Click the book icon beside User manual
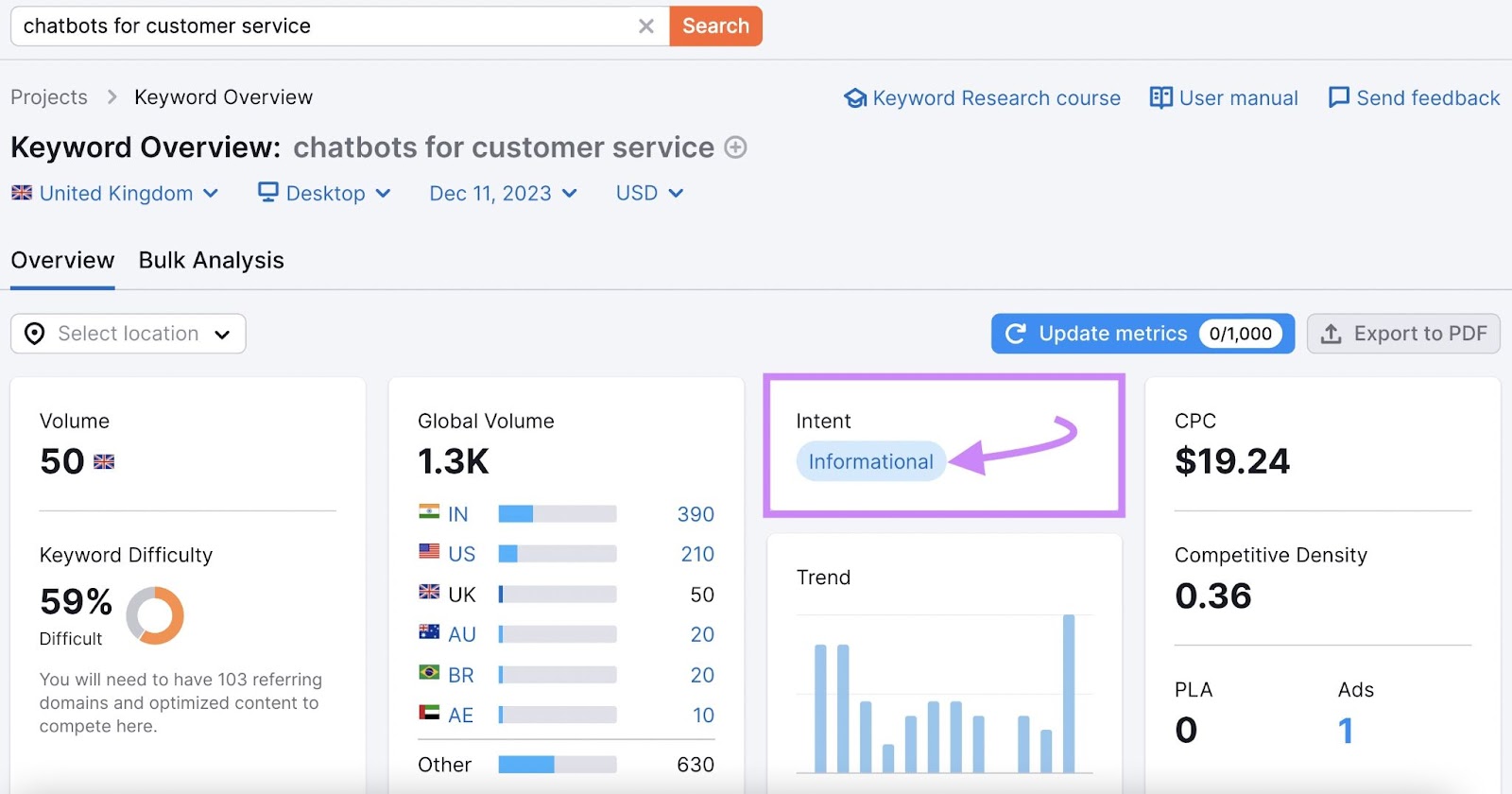 click(1160, 98)
